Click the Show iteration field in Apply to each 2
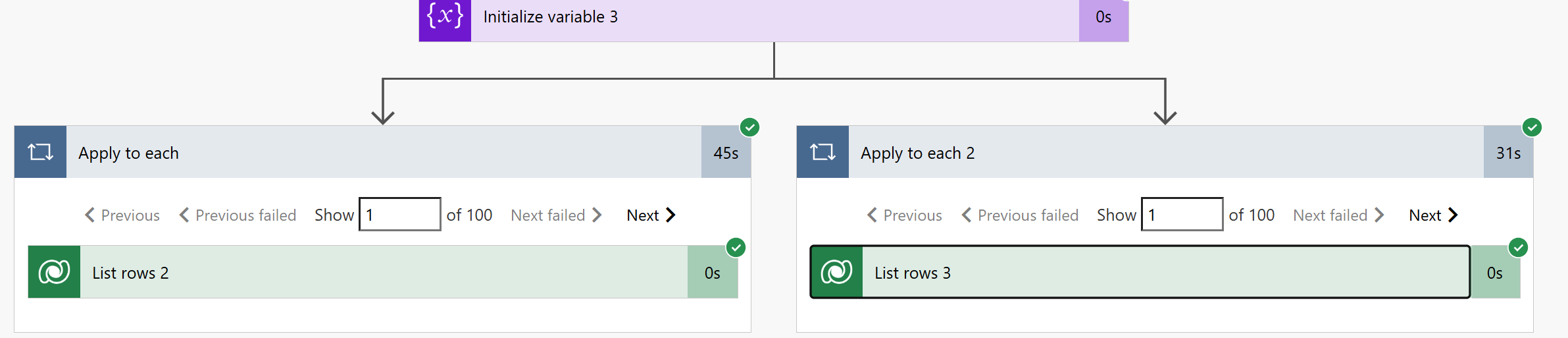This screenshot has width=1568, height=338. point(1182,214)
